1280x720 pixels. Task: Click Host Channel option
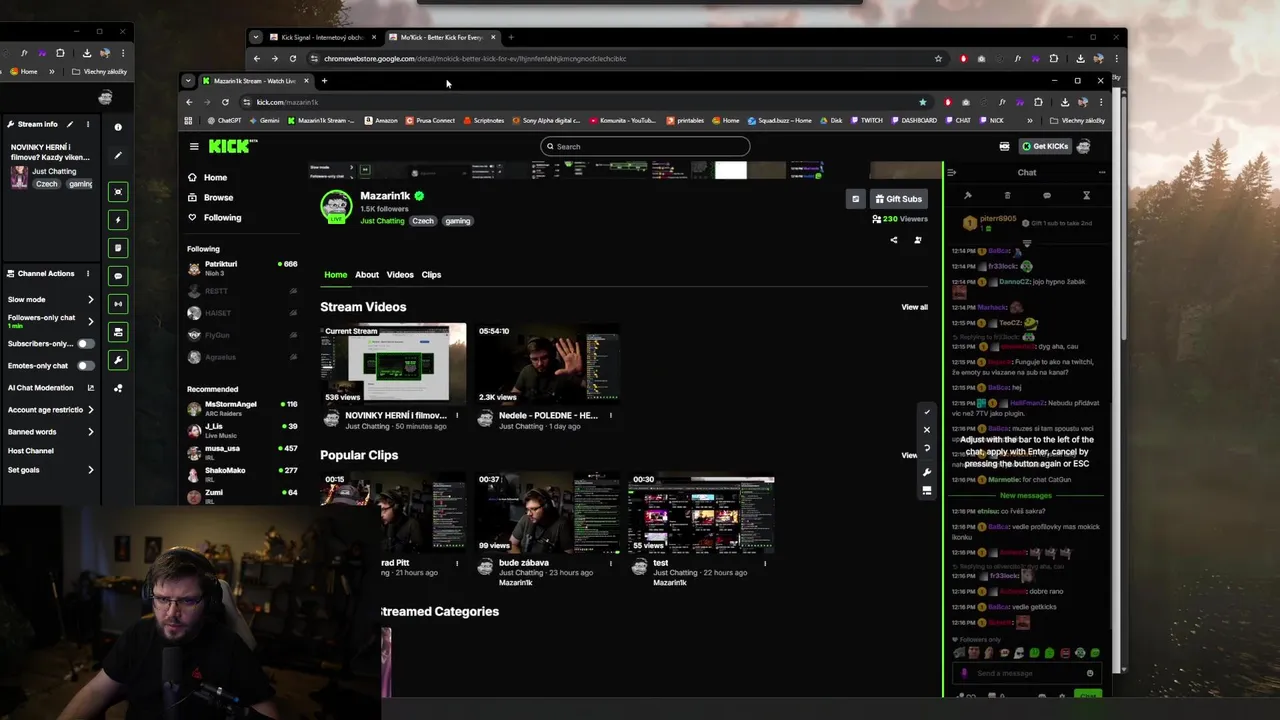(31, 451)
